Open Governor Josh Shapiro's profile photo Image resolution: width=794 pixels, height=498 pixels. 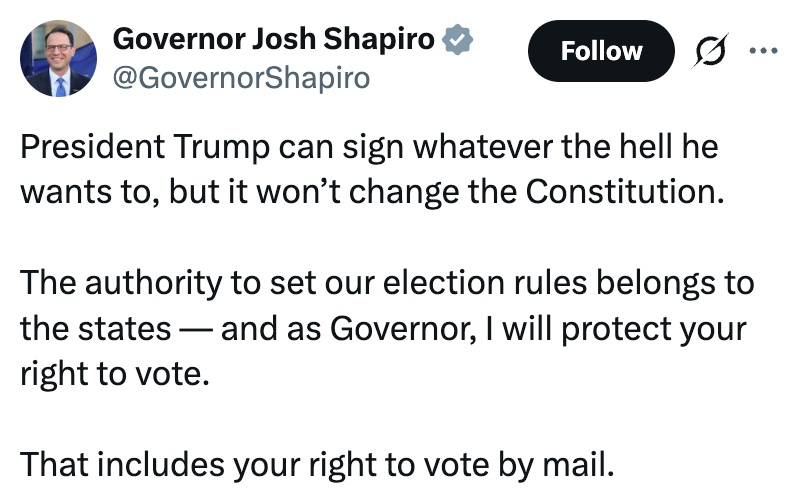point(58,58)
